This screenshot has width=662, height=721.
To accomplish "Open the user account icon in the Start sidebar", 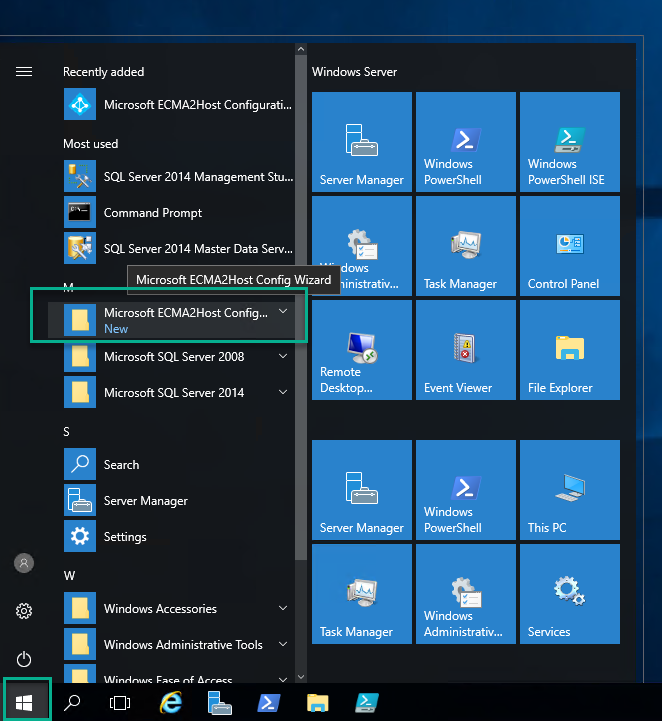I will [24, 563].
